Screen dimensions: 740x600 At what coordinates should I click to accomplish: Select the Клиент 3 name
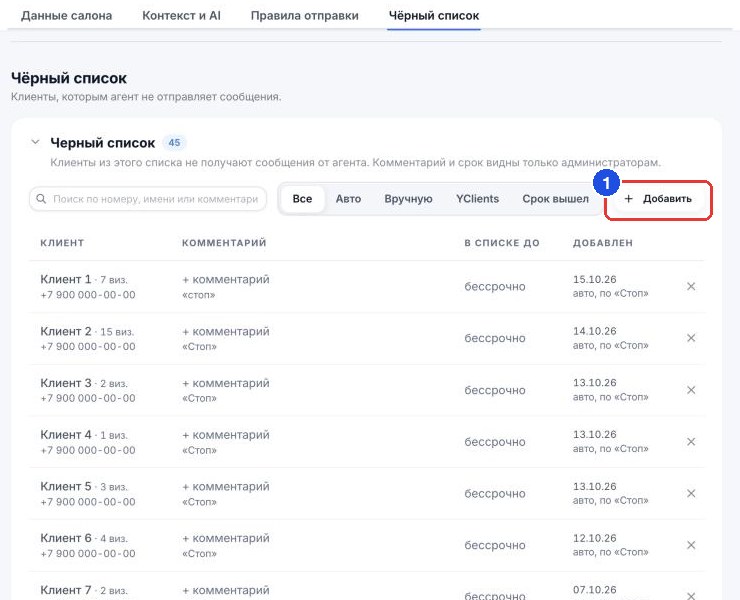coord(66,383)
